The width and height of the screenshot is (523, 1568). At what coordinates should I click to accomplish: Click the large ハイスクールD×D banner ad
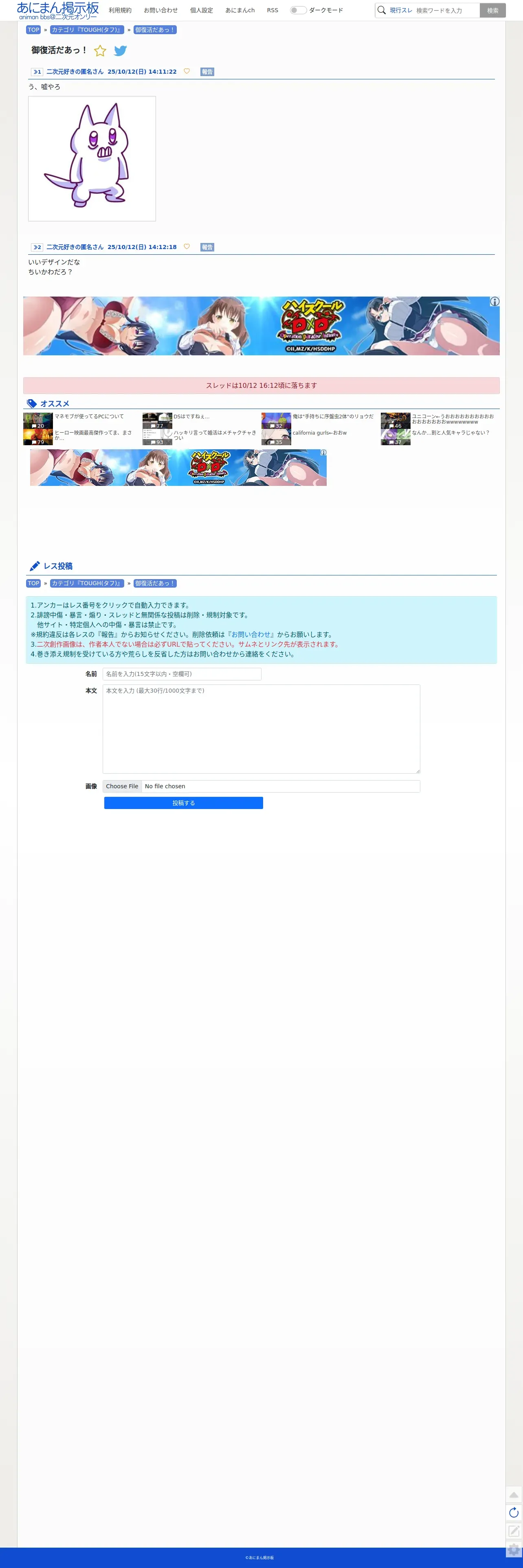click(x=261, y=326)
